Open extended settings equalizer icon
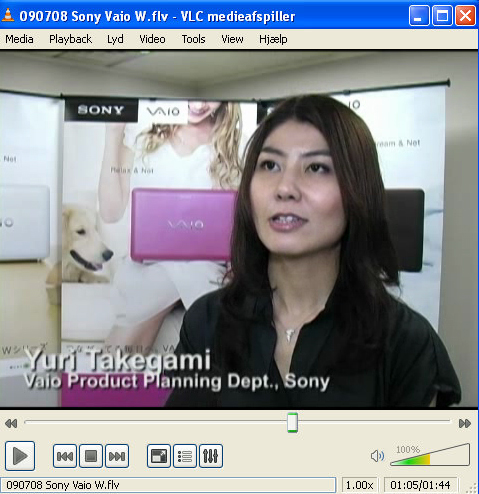Viewport: 479px width, 494px height. (211, 456)
